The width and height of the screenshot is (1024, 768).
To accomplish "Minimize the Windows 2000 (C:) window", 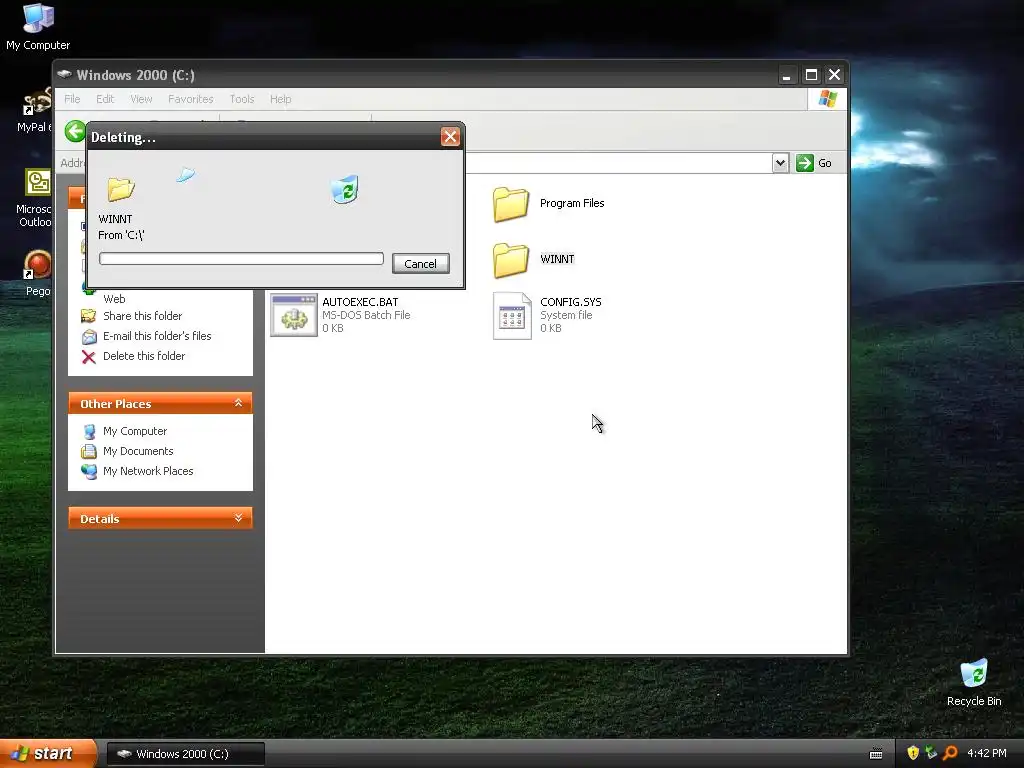I will coord(787,75).
